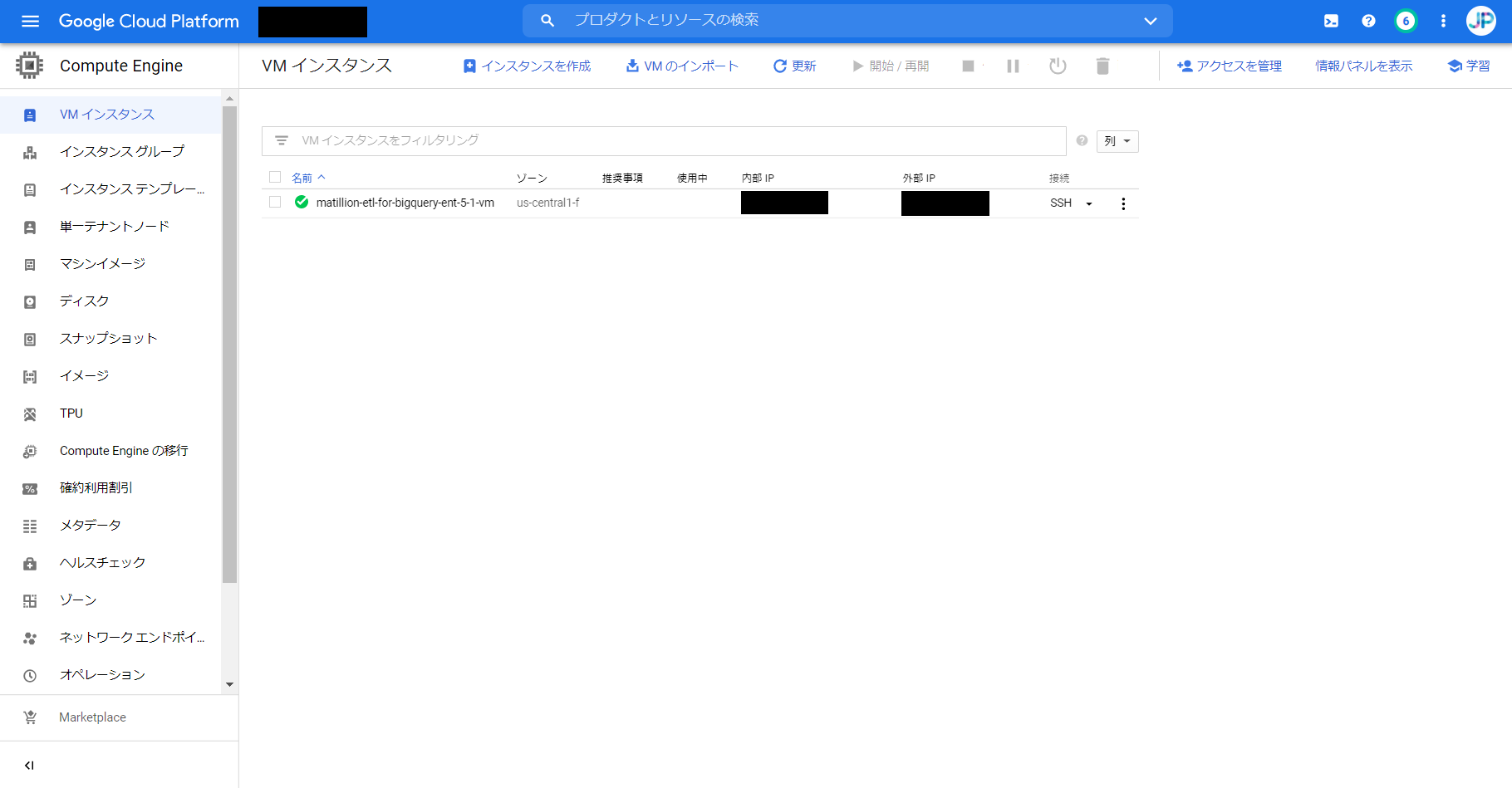Open notifications badge showing 6
Screen dimensions: 1512x788
click(x=1406, y=22)
